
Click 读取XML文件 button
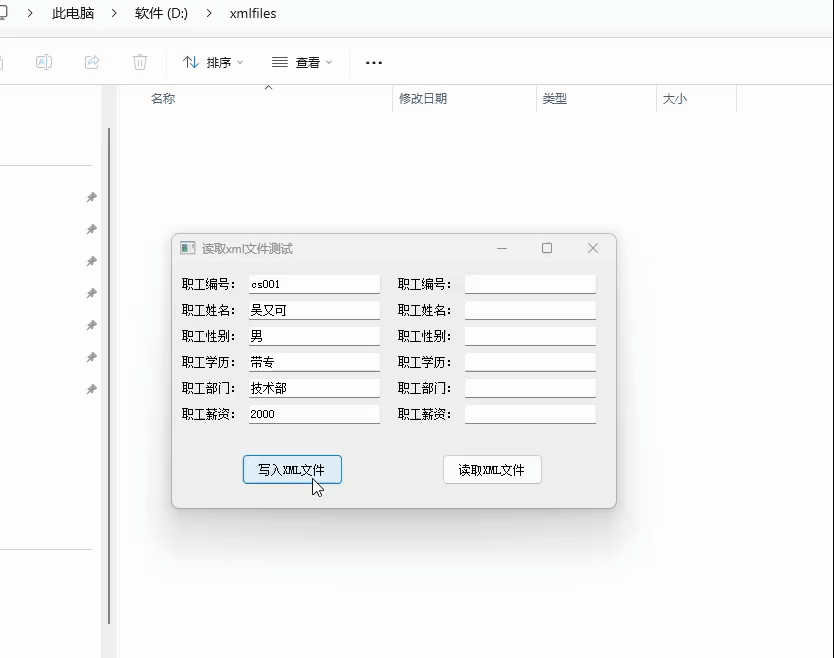(x=492, y=470)
